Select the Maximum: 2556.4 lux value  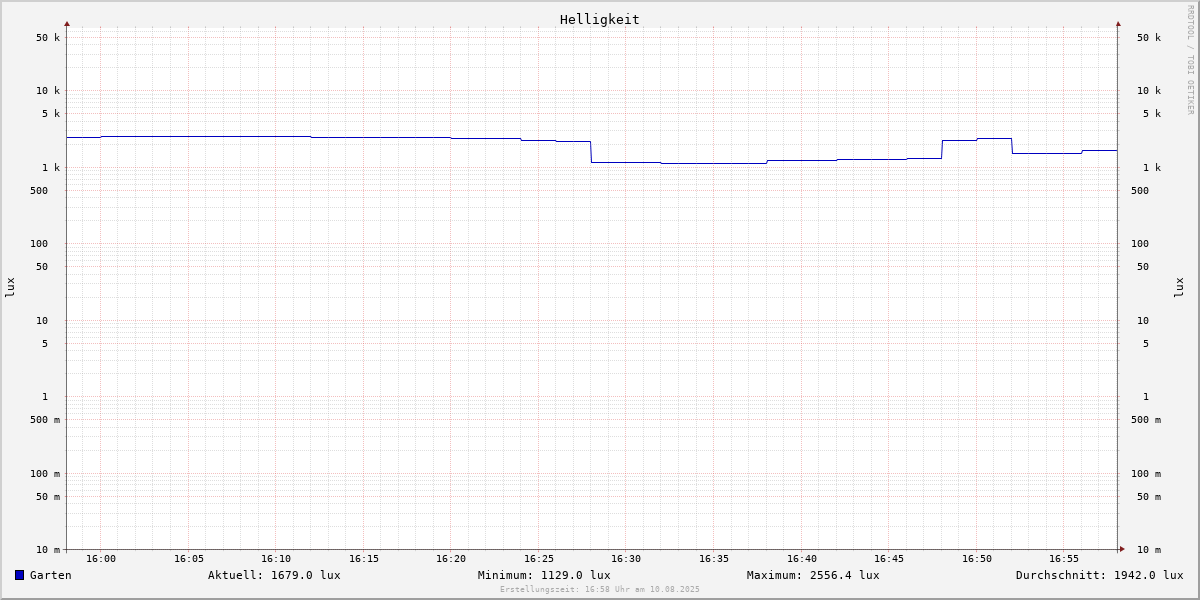pyautogui.click(x=813, y=575)
